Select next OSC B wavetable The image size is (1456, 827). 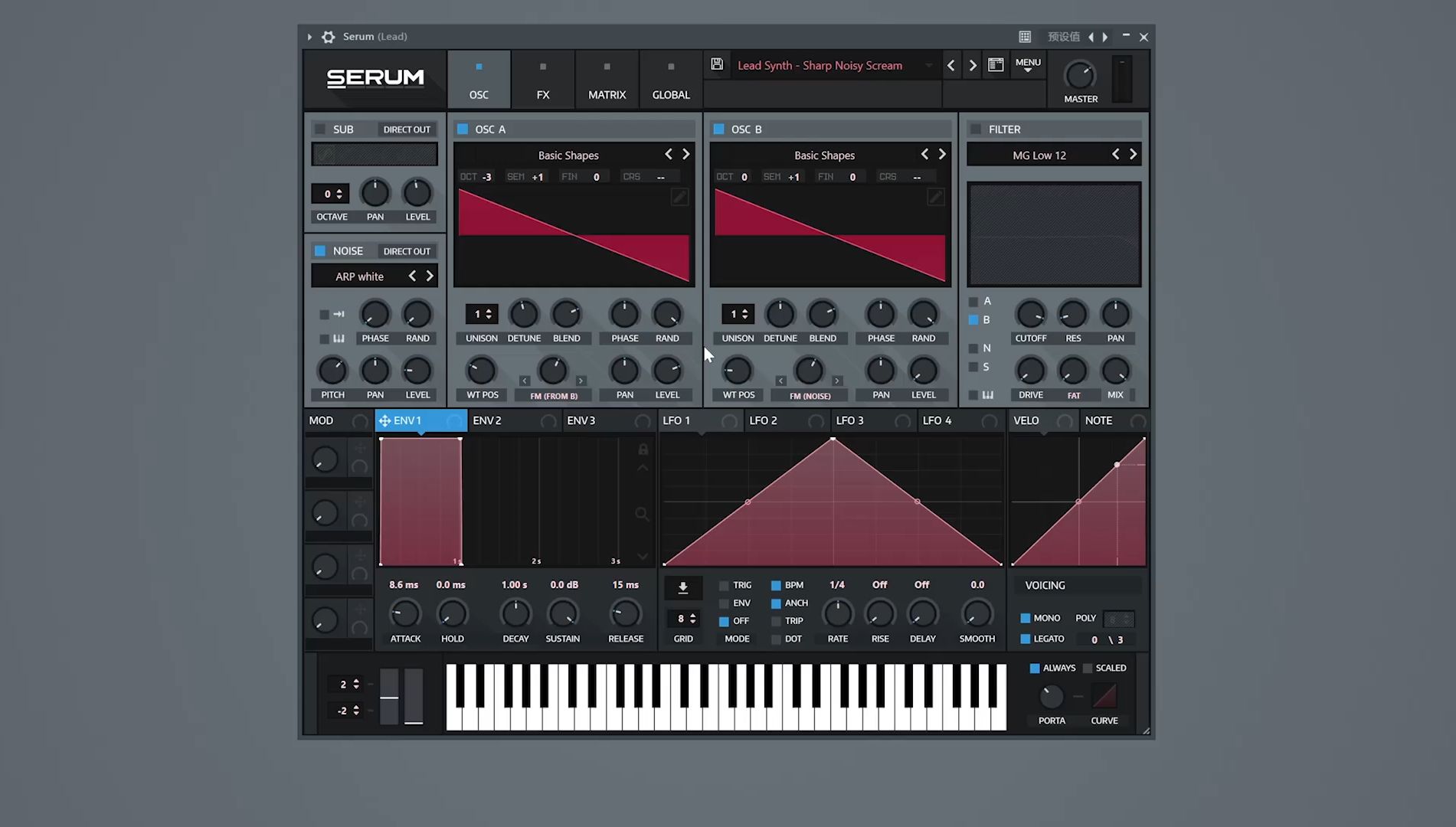pyautogui.click(x=942, y=155)
